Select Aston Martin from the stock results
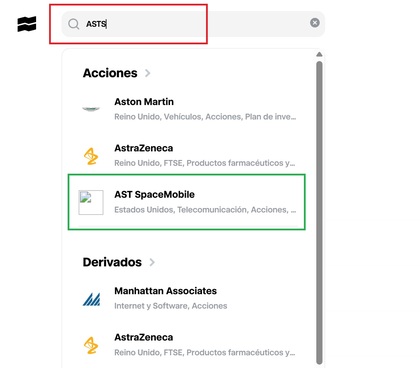Screen dimensions: 420x368 tap(189, 109)
